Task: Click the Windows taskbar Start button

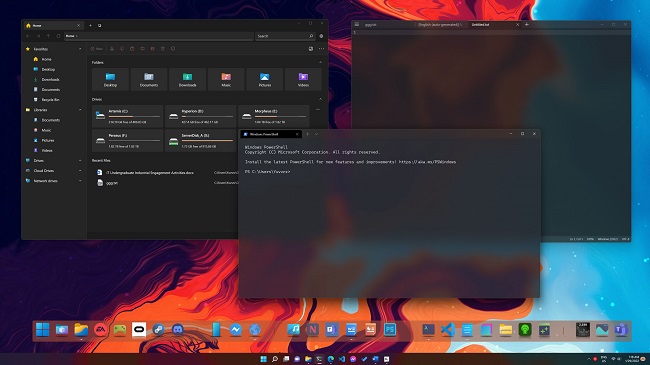Action: (x=263, y=359)
